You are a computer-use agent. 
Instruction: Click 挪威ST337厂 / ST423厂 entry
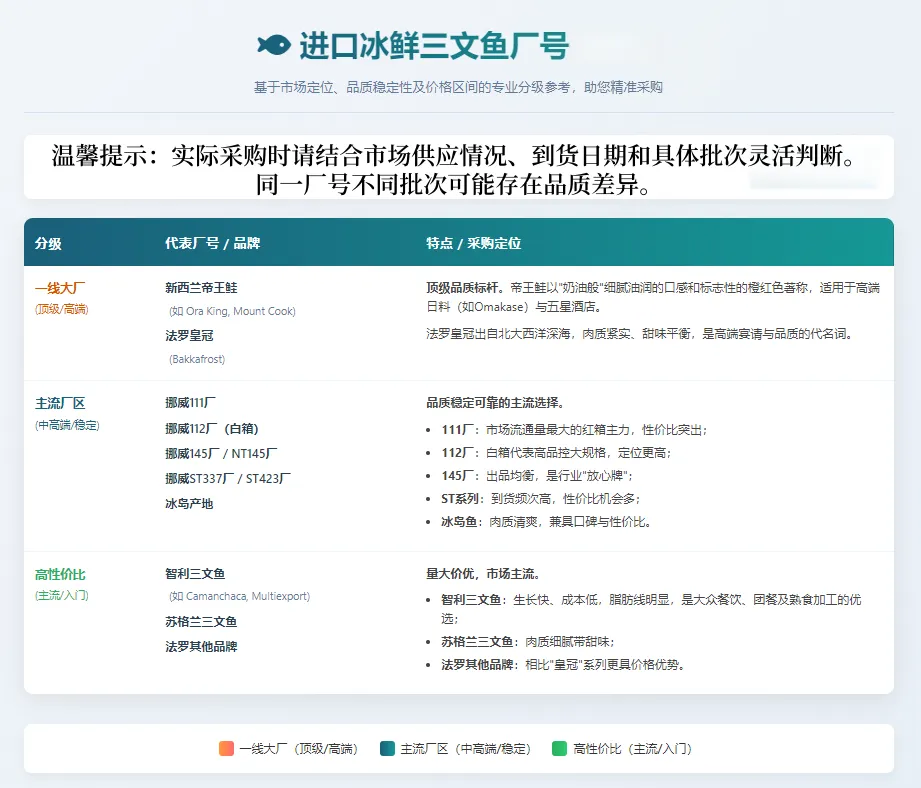click(x=228, y=479)
